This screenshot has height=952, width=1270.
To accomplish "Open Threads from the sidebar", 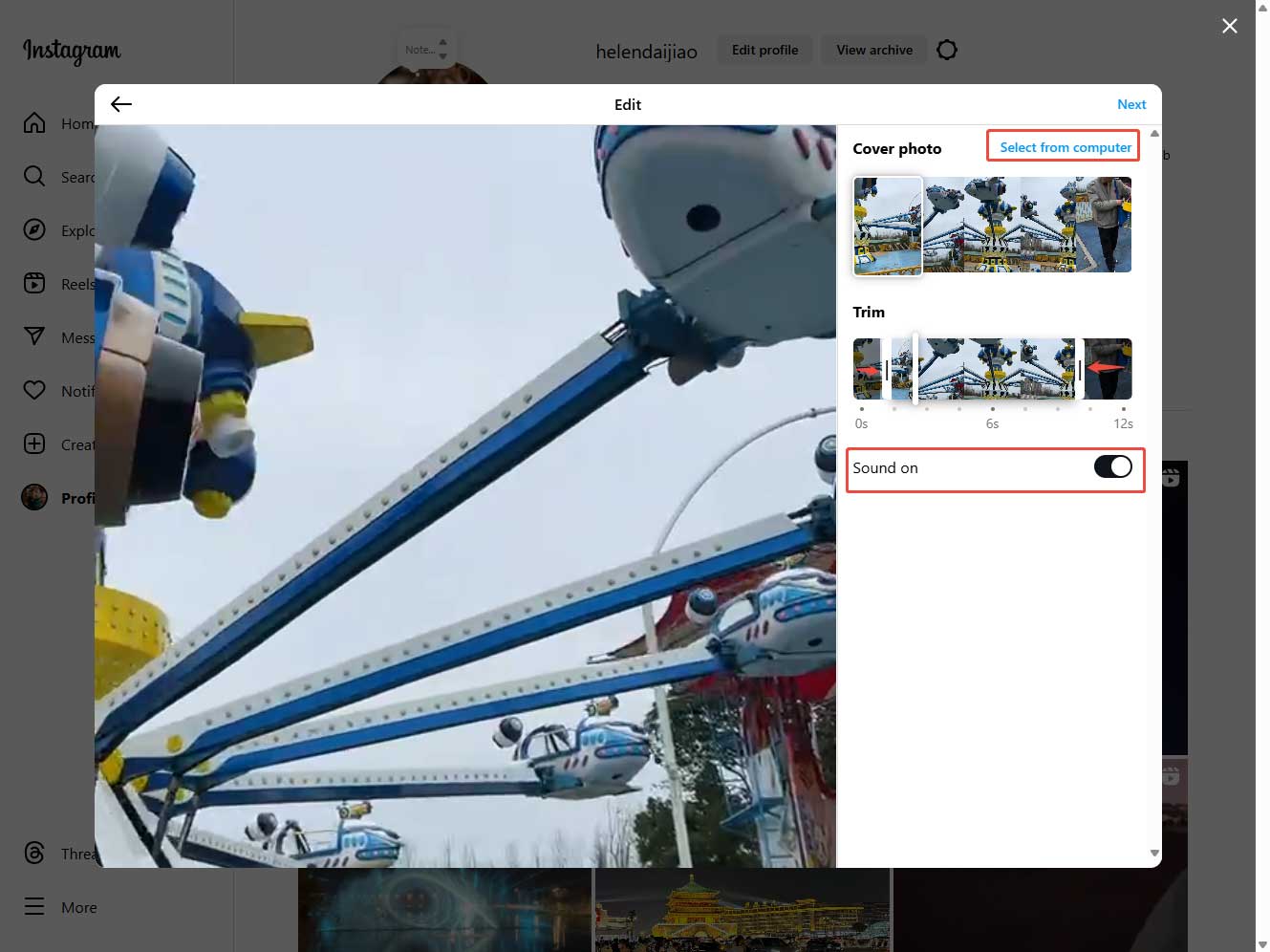I will [x=34, y=853].
